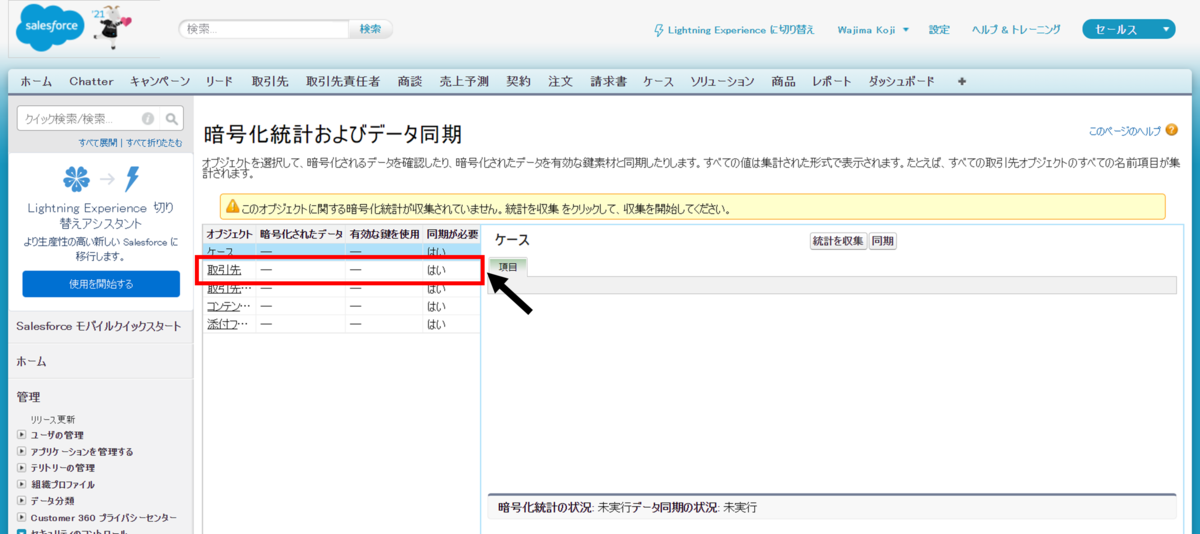This screenshot has height=534, width=1200.
Task: Expand the テリトリーの管理 node
Action: click(x=22, y=468)
